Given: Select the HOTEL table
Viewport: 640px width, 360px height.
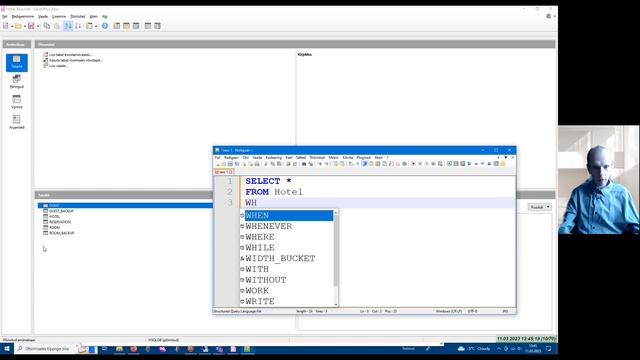Looking at the screenshot, I should click(51, 216).
